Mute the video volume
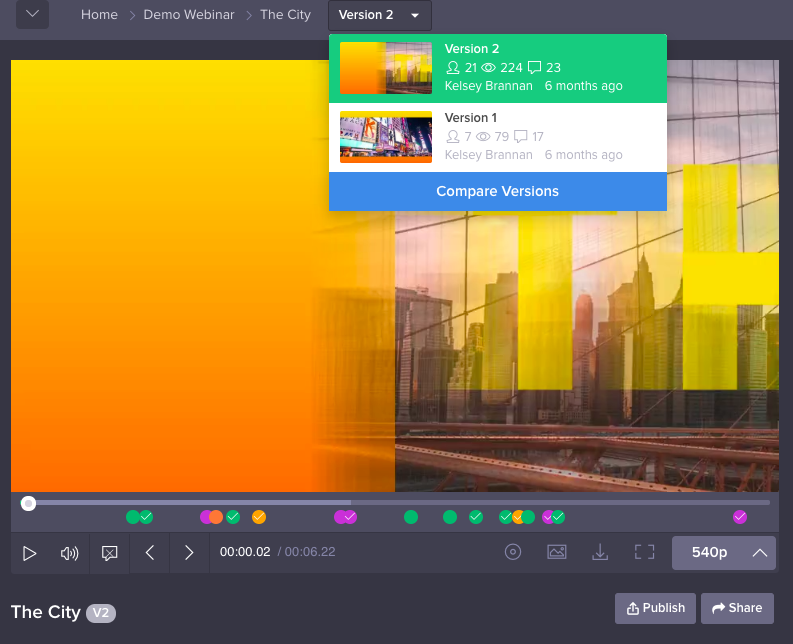Screen dimensions: 793x644 point(69,553)
